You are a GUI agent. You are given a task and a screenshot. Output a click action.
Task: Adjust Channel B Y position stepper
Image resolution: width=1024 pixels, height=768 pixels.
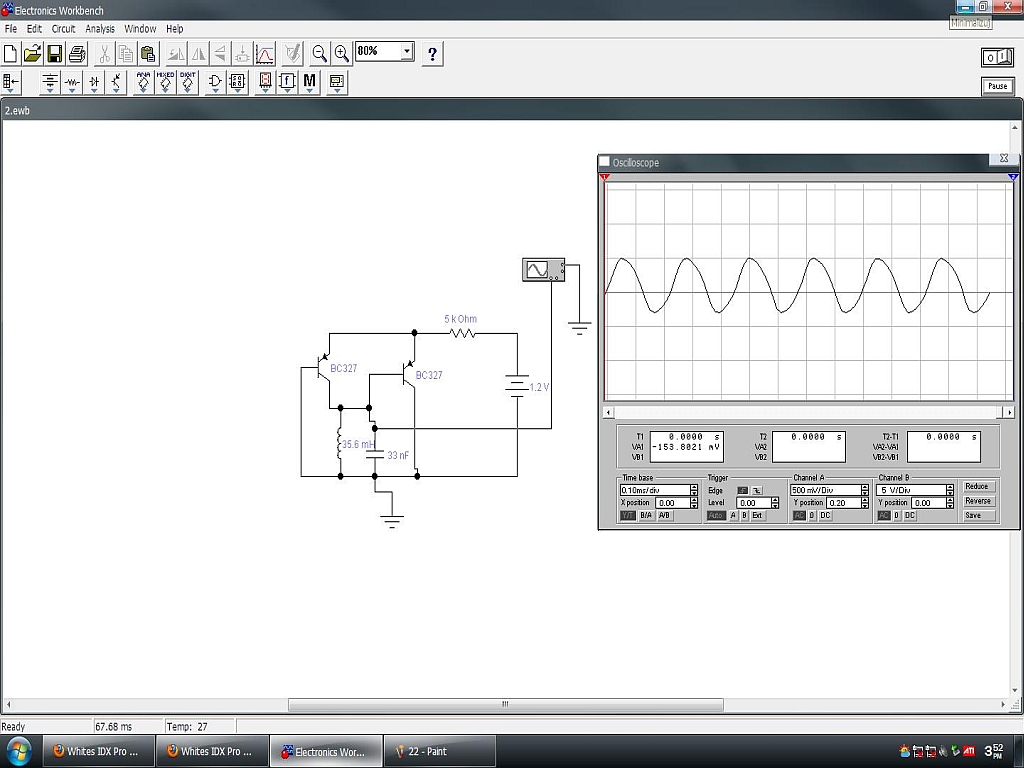point(950,503)
